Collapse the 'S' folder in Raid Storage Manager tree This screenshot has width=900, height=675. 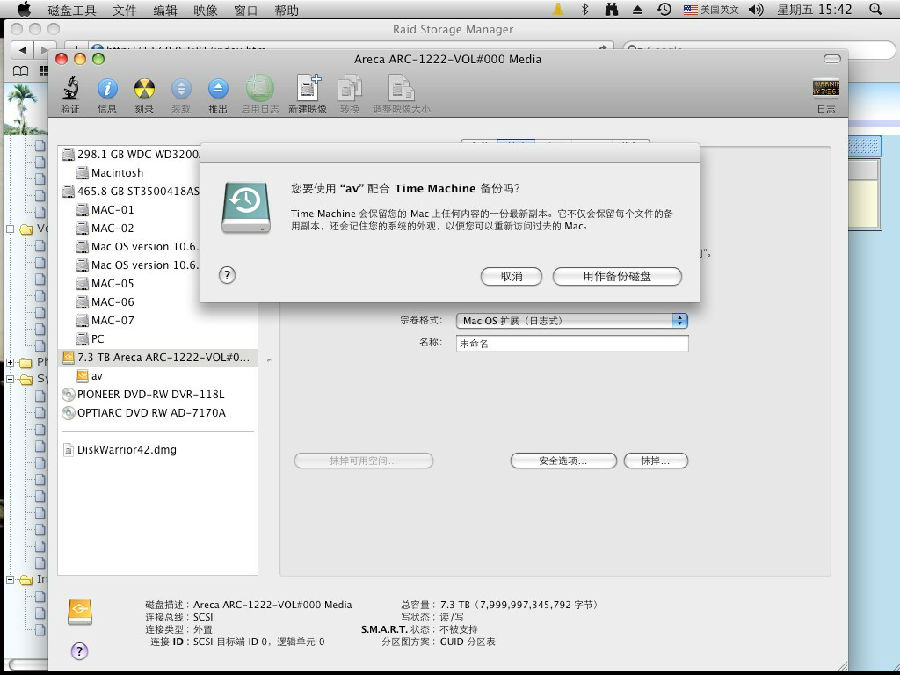10,379
